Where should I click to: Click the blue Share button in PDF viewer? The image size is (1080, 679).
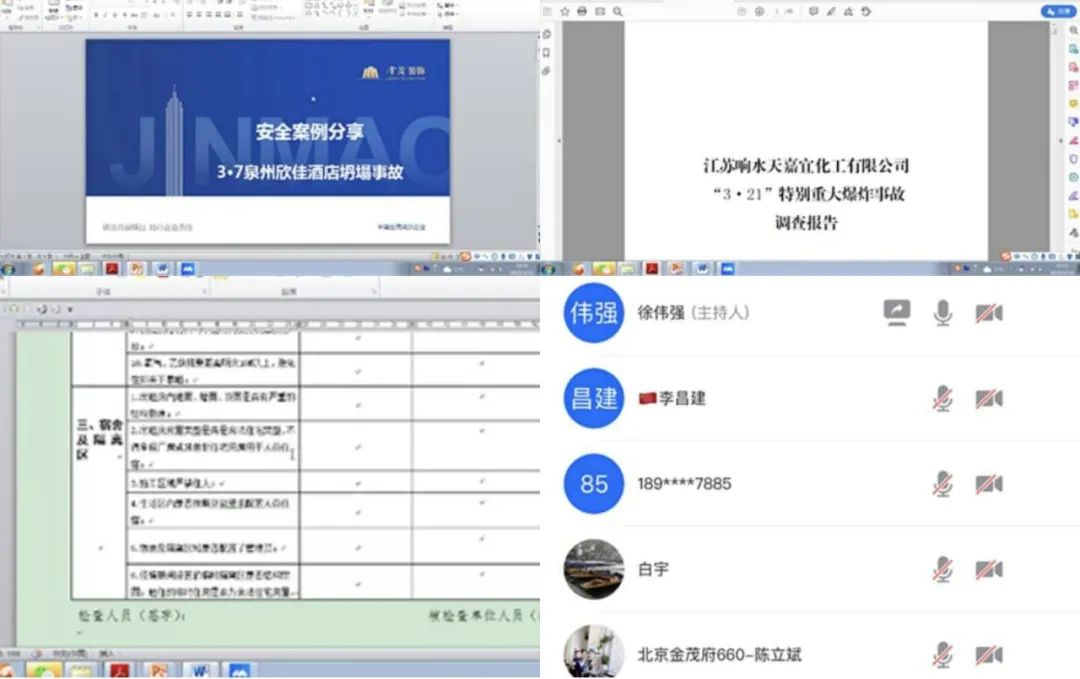click(x=1057, y=11)
